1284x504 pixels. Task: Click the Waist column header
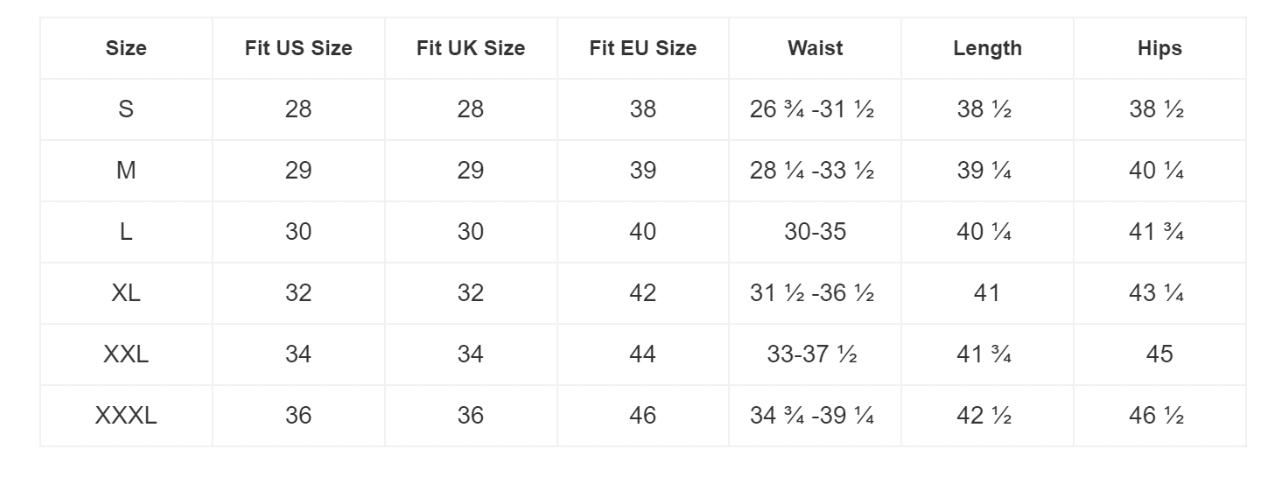point(815,48)
